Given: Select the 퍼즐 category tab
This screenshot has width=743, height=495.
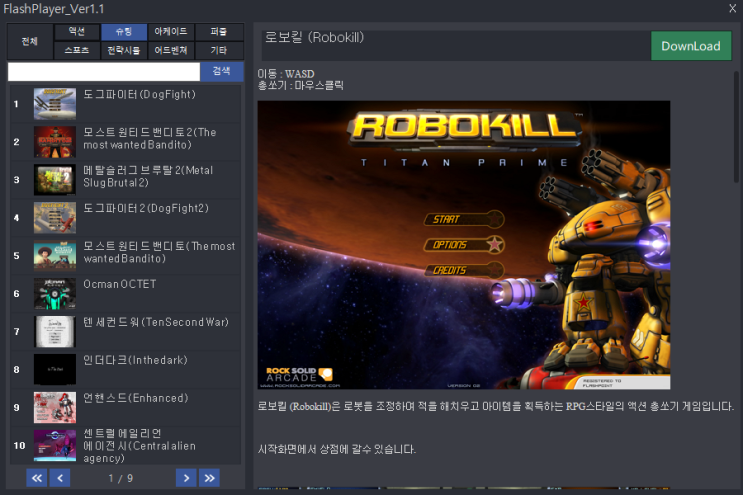Looking at the screenshot, I should (219, 32).
